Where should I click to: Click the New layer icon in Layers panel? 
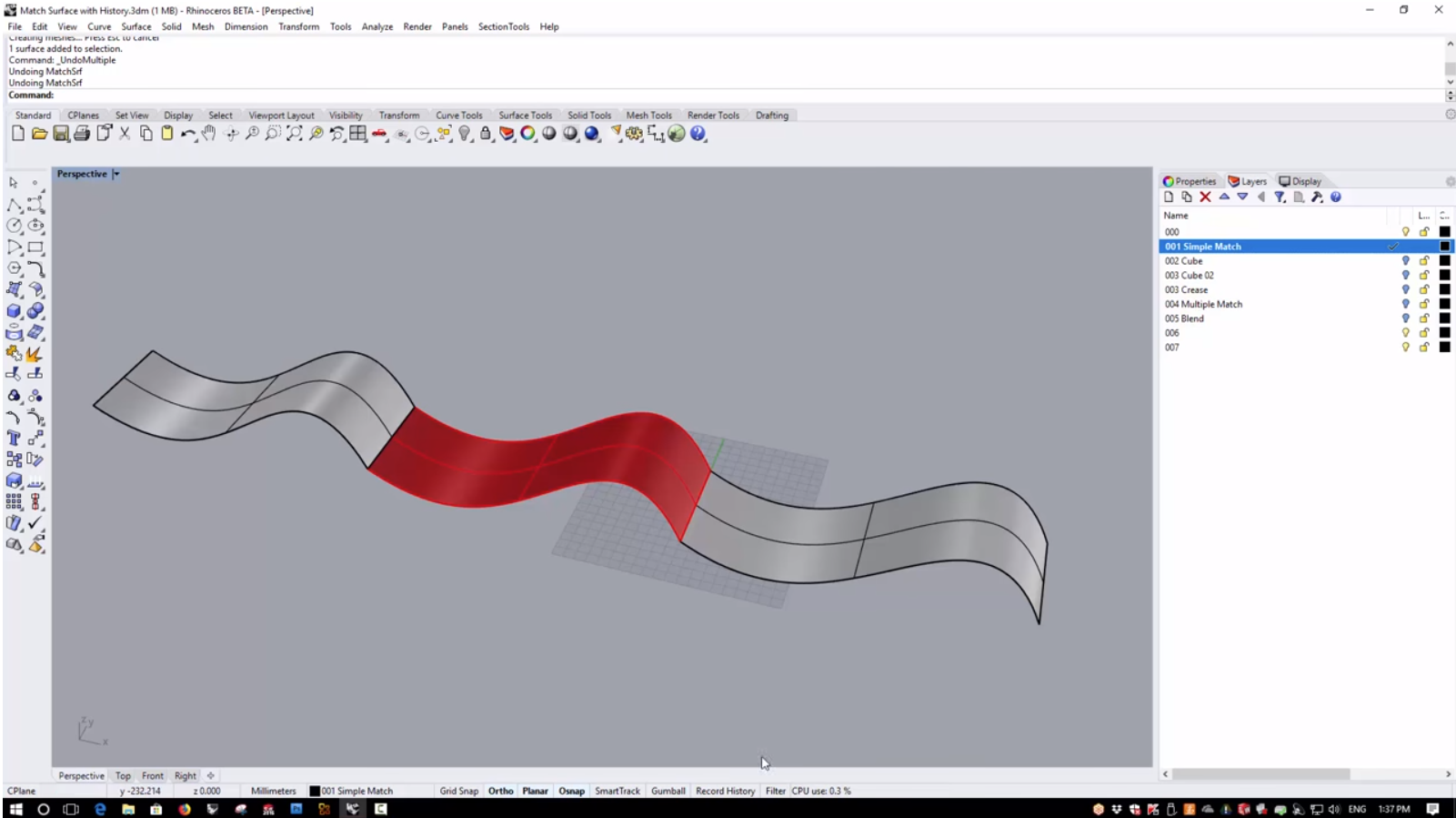tap(1169, 197)
